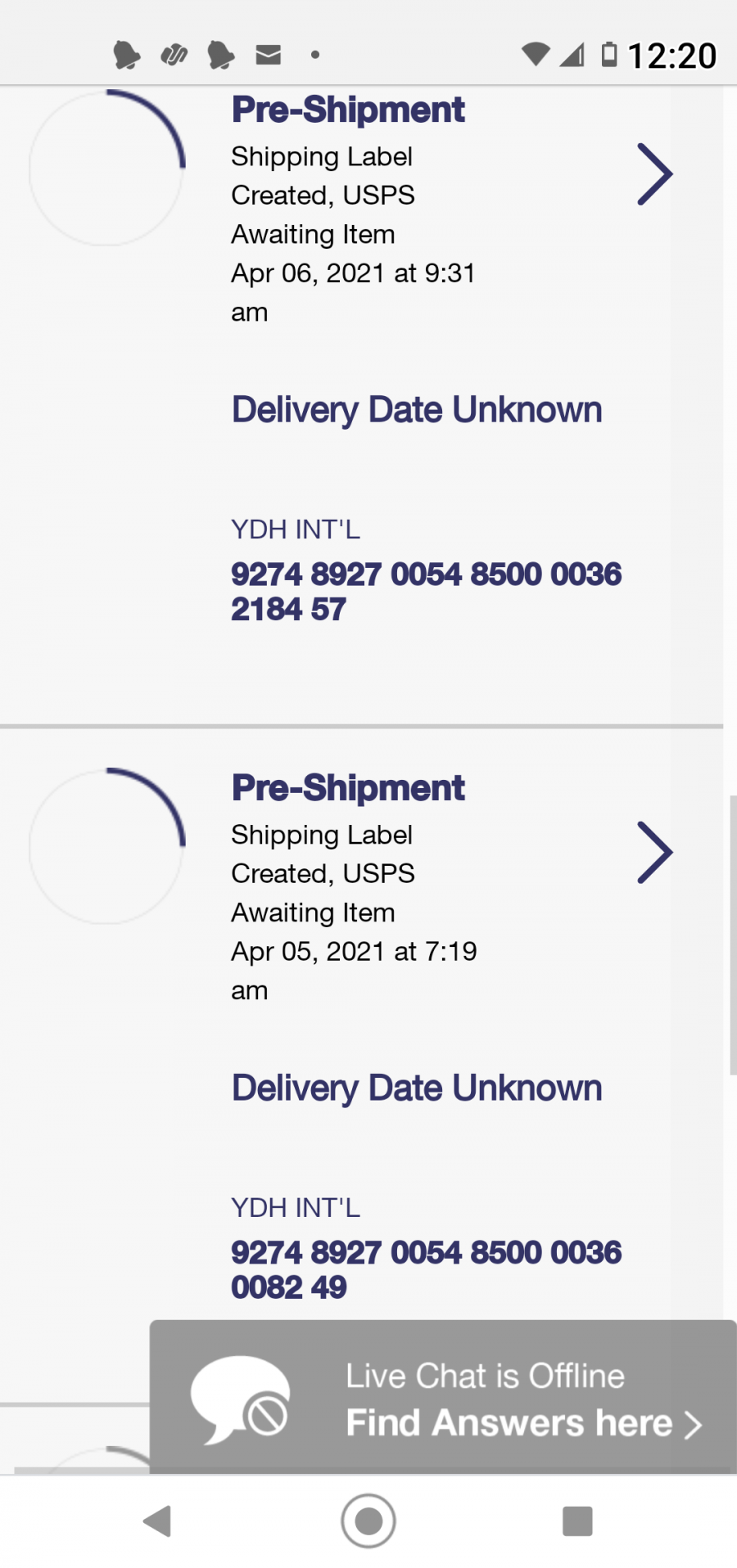Tap the Wi-Fi signal status icon
The width and height of the screenshot is (737, 1568).
click(x=535, y=54)
